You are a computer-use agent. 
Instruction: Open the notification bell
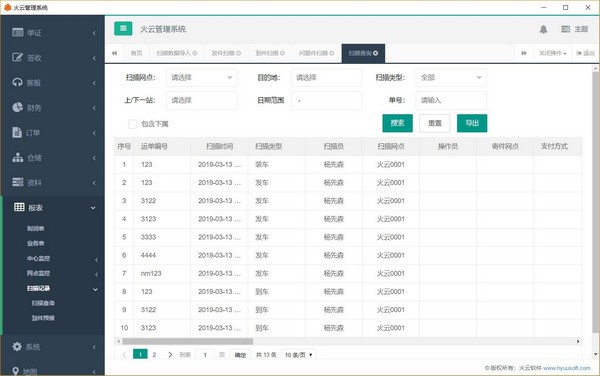(543, 29)
